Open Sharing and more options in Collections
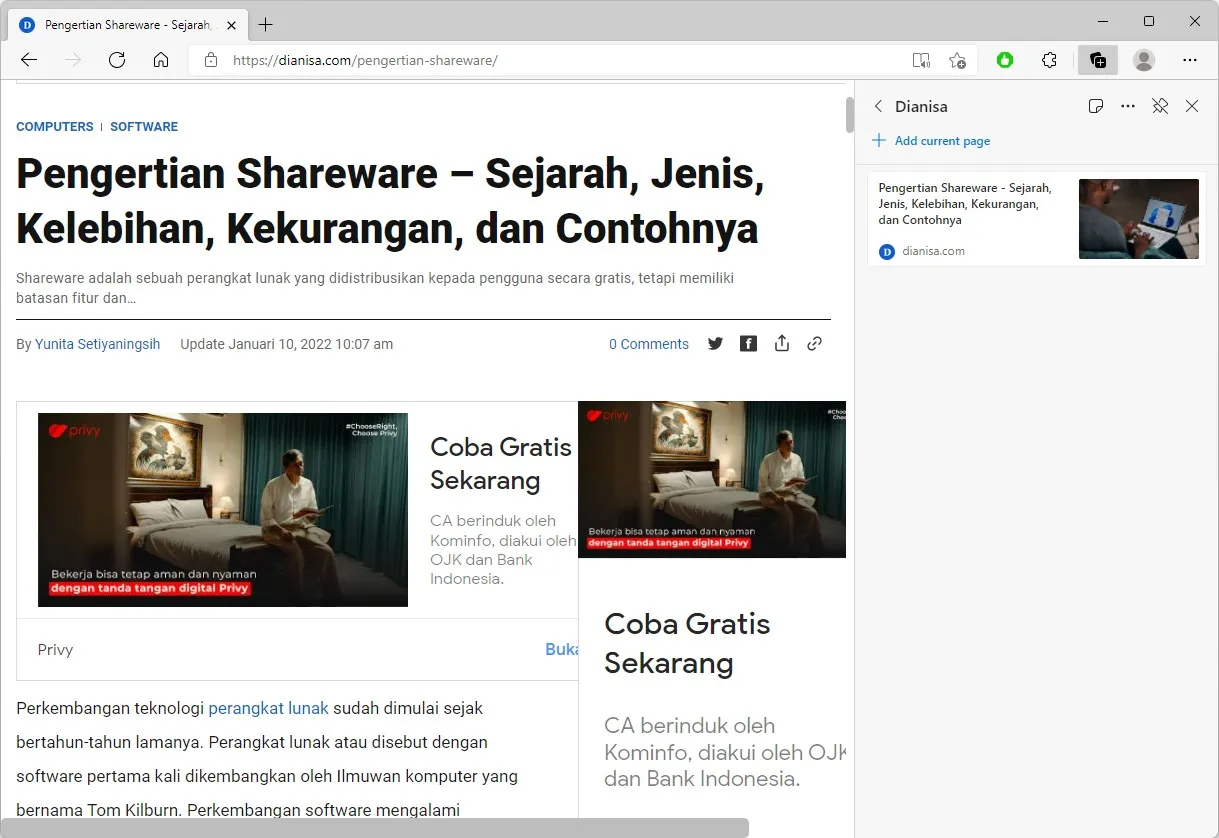The width and height of the screenshot is (1219, 838). click(x=1128, y=106)
